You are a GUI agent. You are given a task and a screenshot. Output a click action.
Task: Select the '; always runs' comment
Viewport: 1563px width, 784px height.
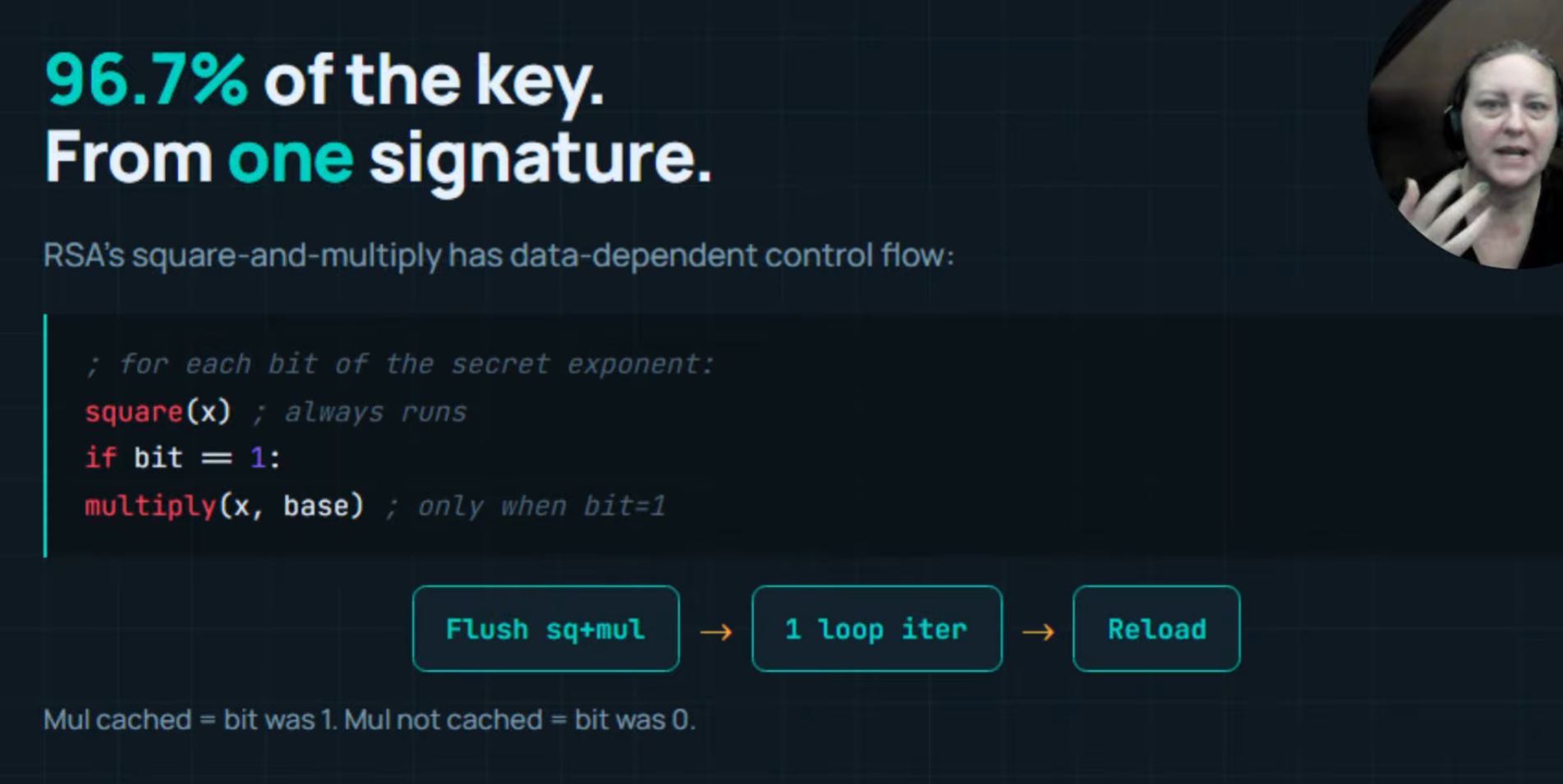[359, 412]
